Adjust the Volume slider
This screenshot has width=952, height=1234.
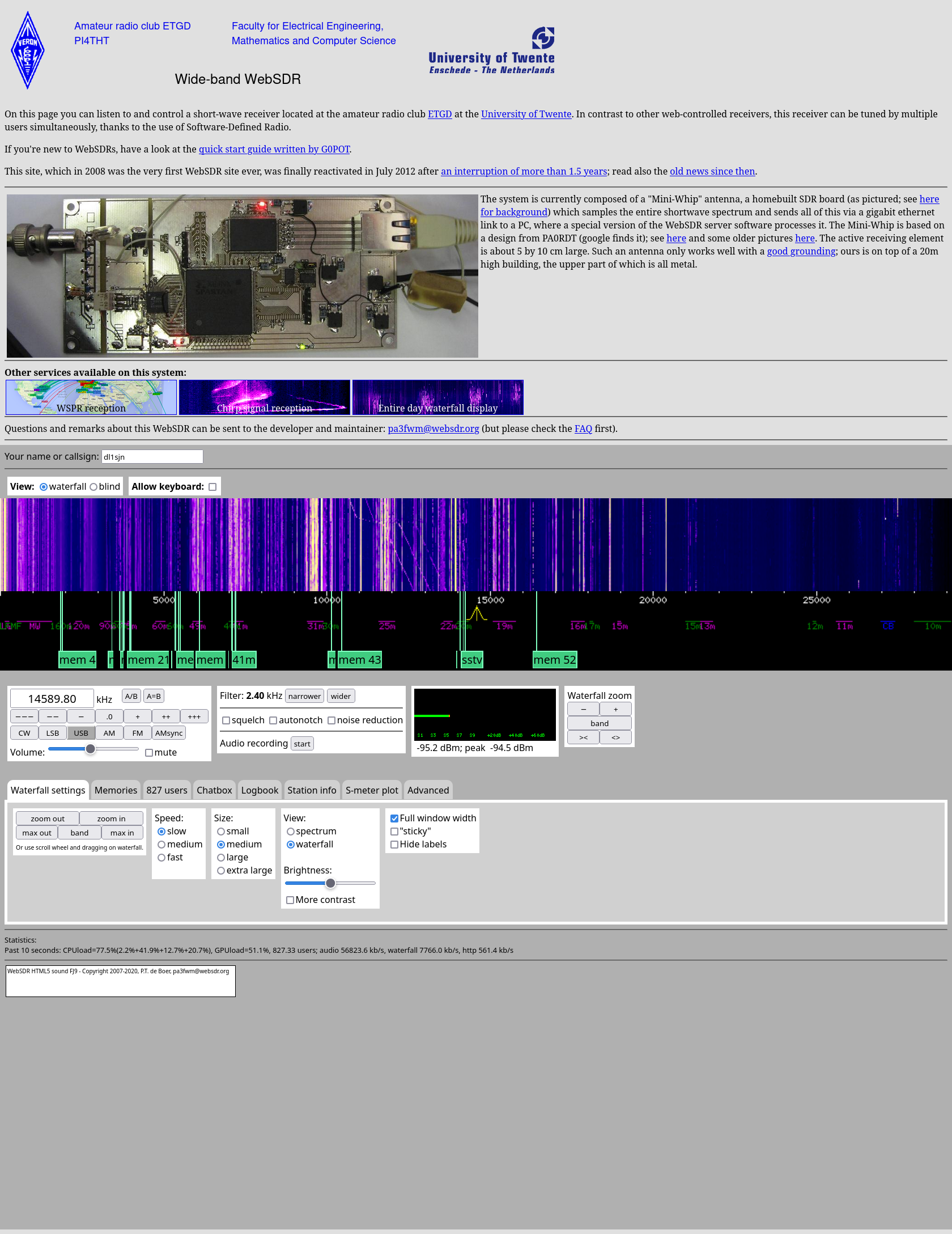(x=93, y=749)
